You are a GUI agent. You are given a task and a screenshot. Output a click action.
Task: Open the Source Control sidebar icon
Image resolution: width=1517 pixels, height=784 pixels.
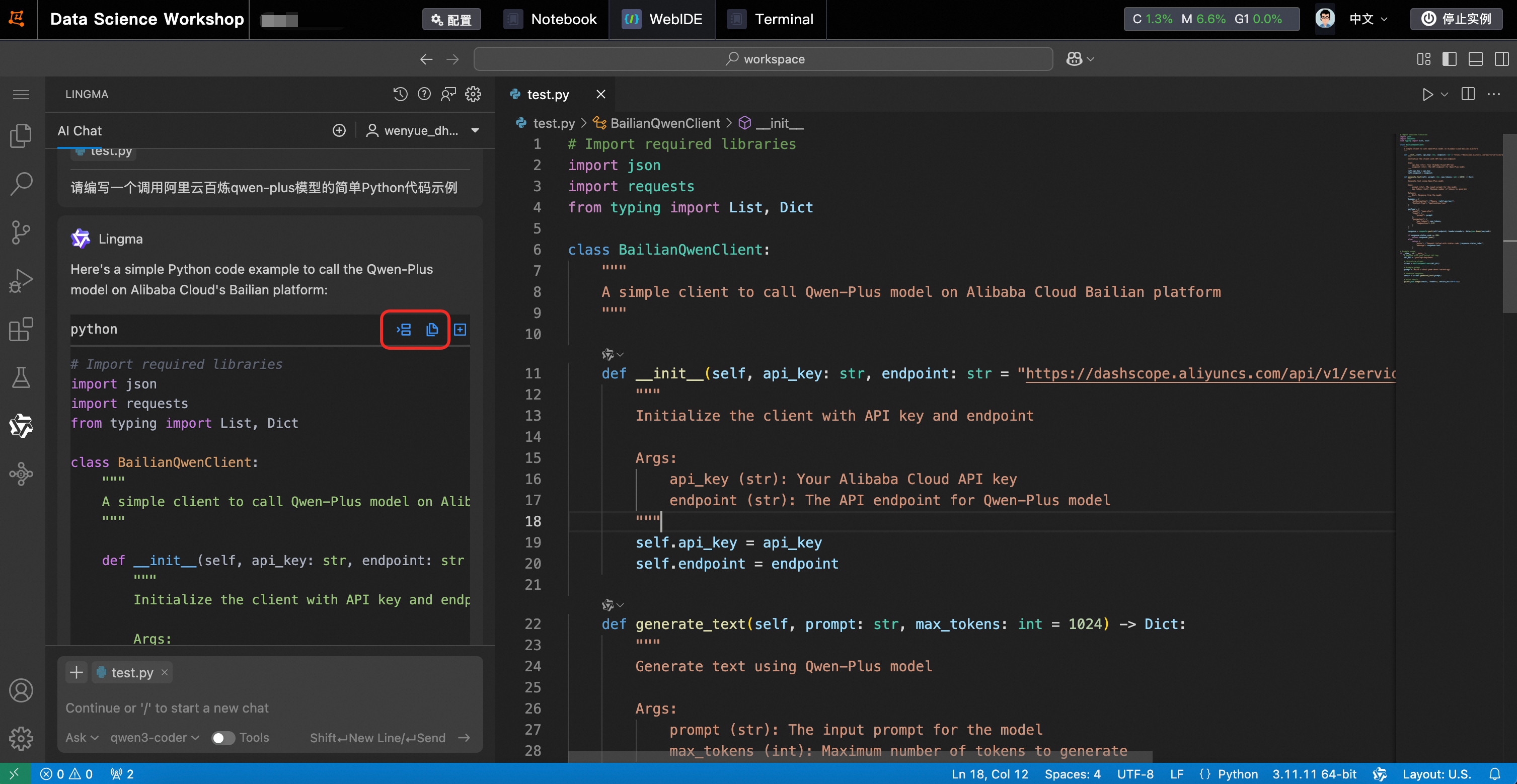pos(21,232)
